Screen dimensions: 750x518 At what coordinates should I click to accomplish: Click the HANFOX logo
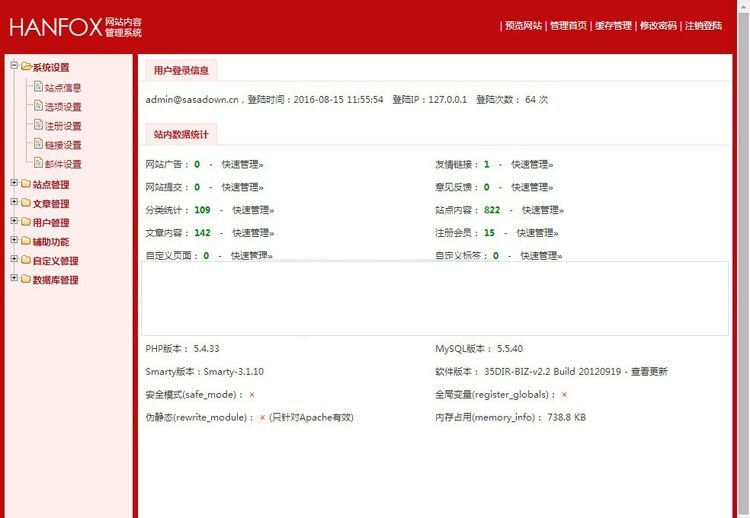76,27
